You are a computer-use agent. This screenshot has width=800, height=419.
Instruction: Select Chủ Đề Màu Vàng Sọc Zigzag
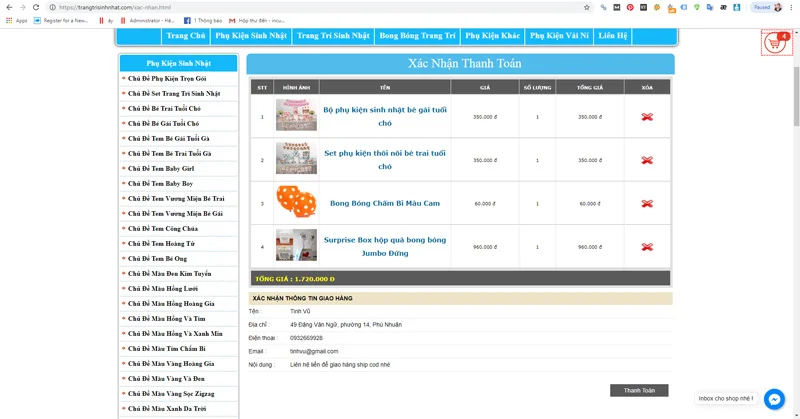171,394
